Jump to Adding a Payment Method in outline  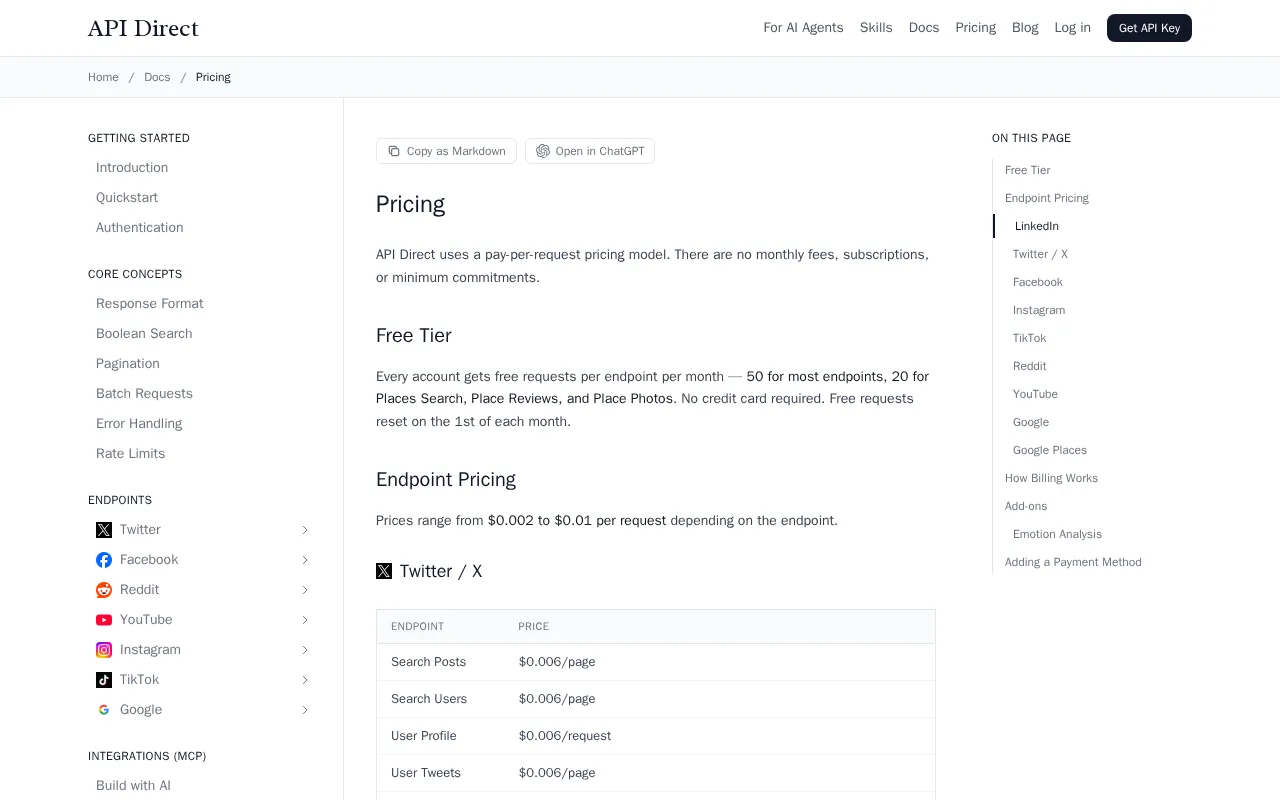(x=1073, y=562)
